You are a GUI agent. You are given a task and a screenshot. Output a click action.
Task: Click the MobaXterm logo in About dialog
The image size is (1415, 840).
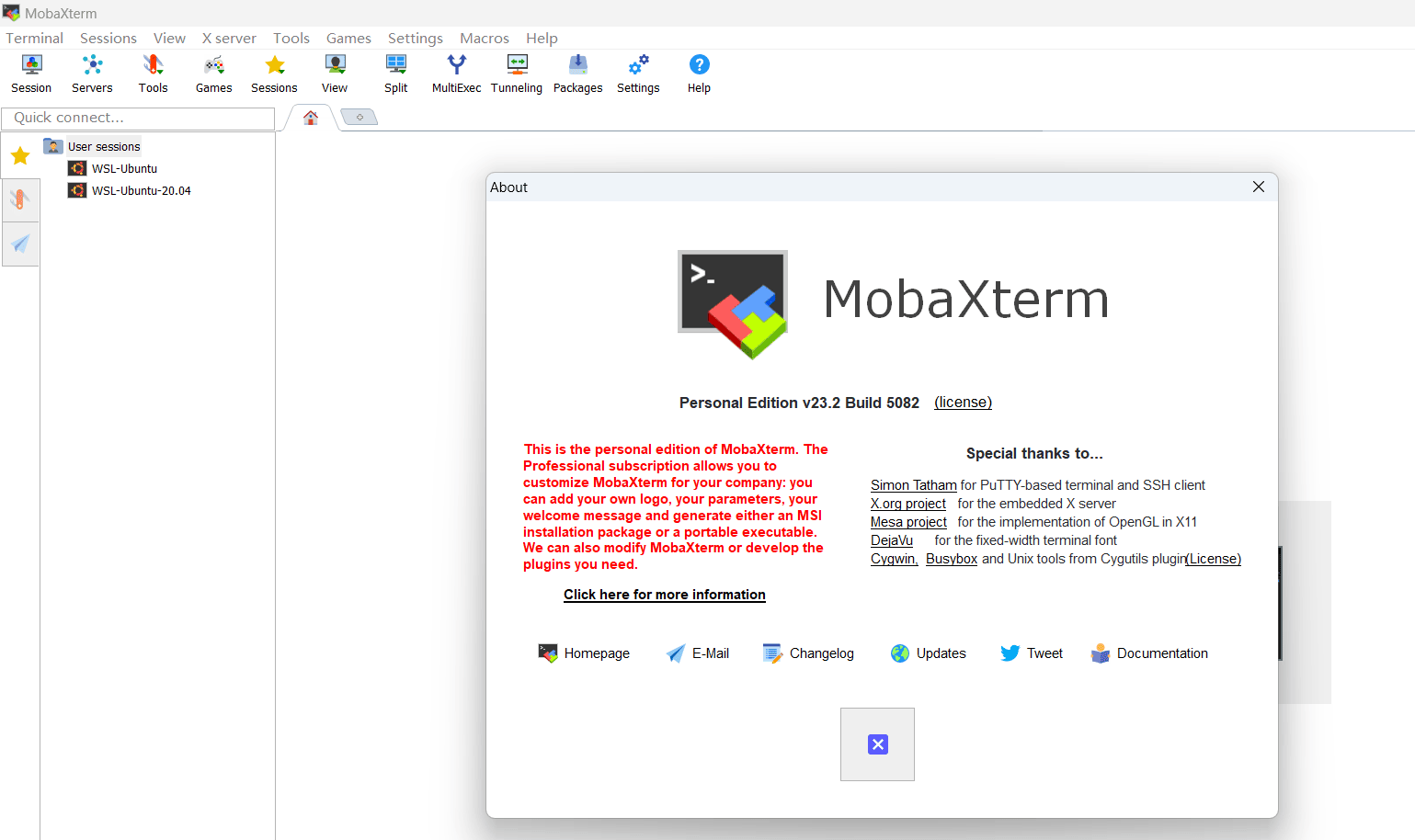point(733,303)
